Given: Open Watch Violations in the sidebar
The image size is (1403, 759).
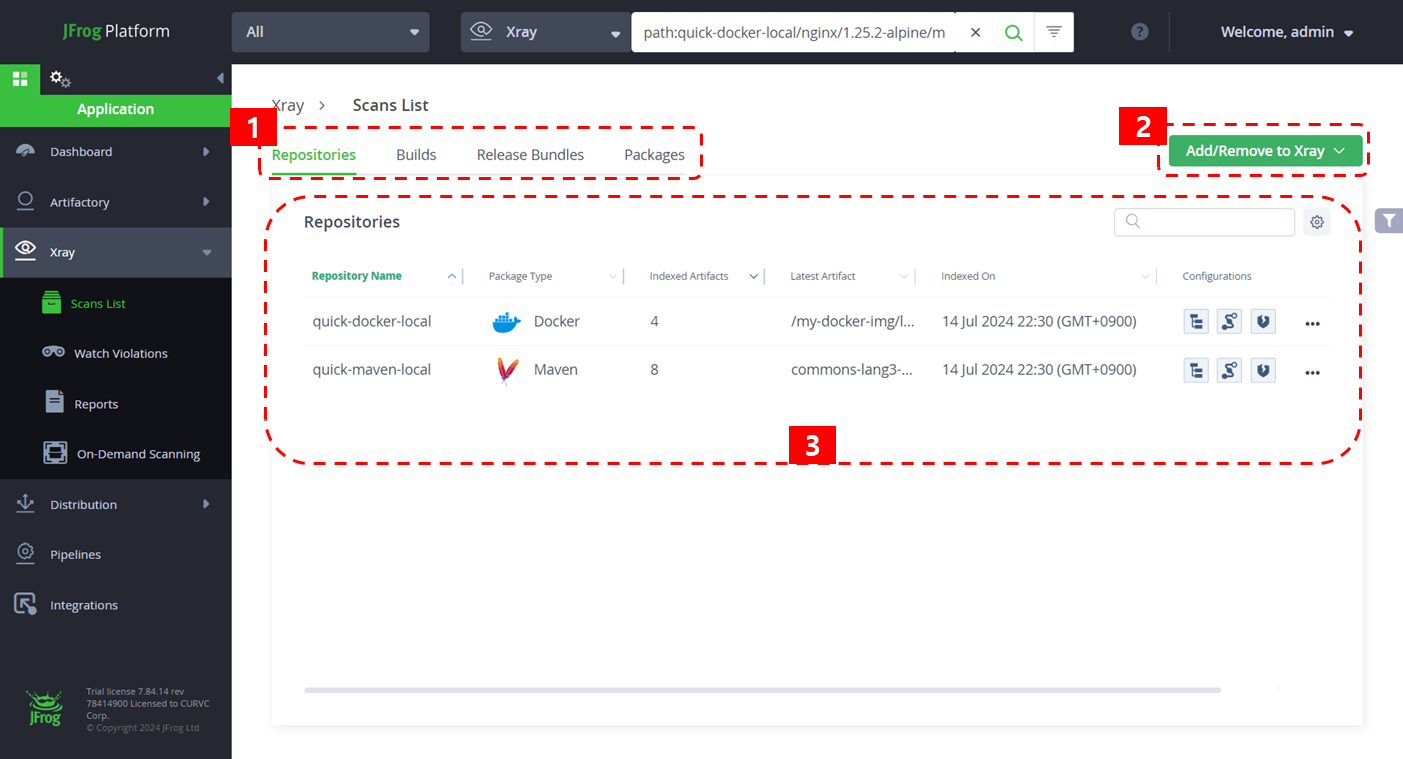Looking at the screenshot, I should click(x=121, y=353).
